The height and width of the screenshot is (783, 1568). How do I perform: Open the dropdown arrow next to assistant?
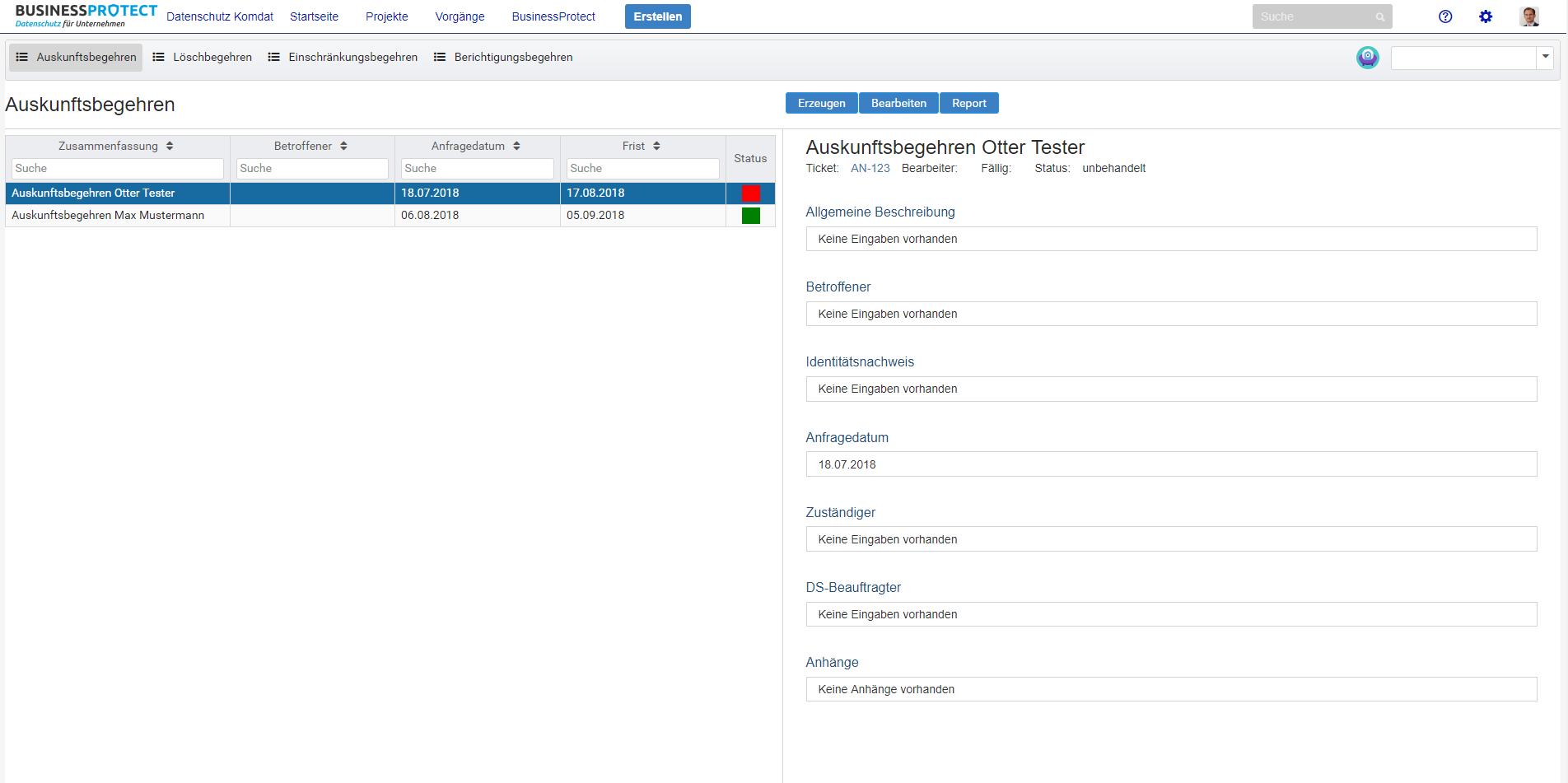[1546, 58]
